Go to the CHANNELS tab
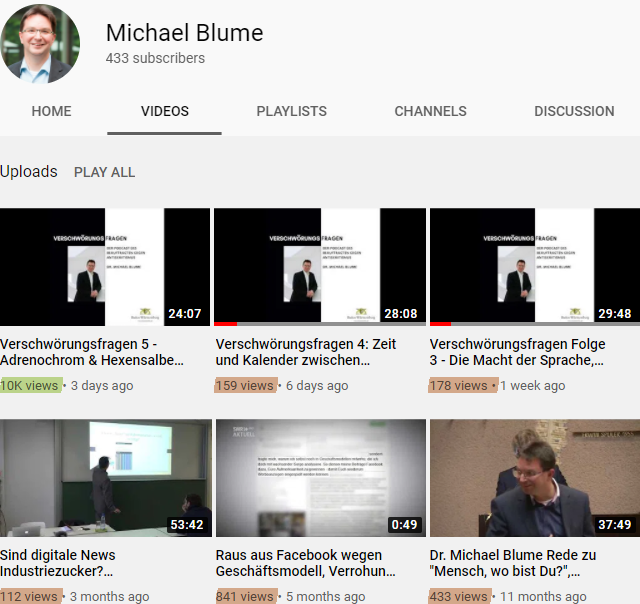This screenshot has width=640, height=604. coord(430,111)
